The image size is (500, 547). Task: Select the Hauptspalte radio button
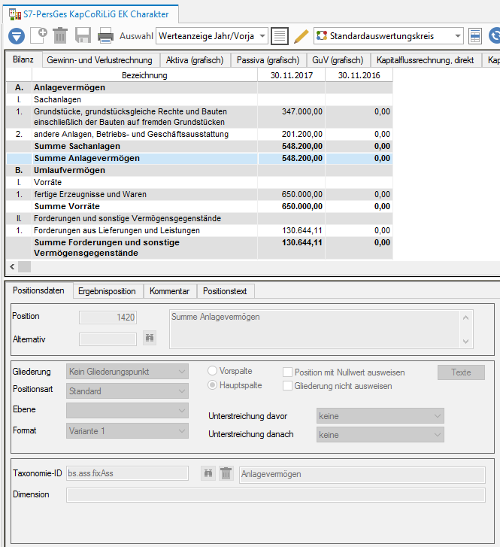212,385
